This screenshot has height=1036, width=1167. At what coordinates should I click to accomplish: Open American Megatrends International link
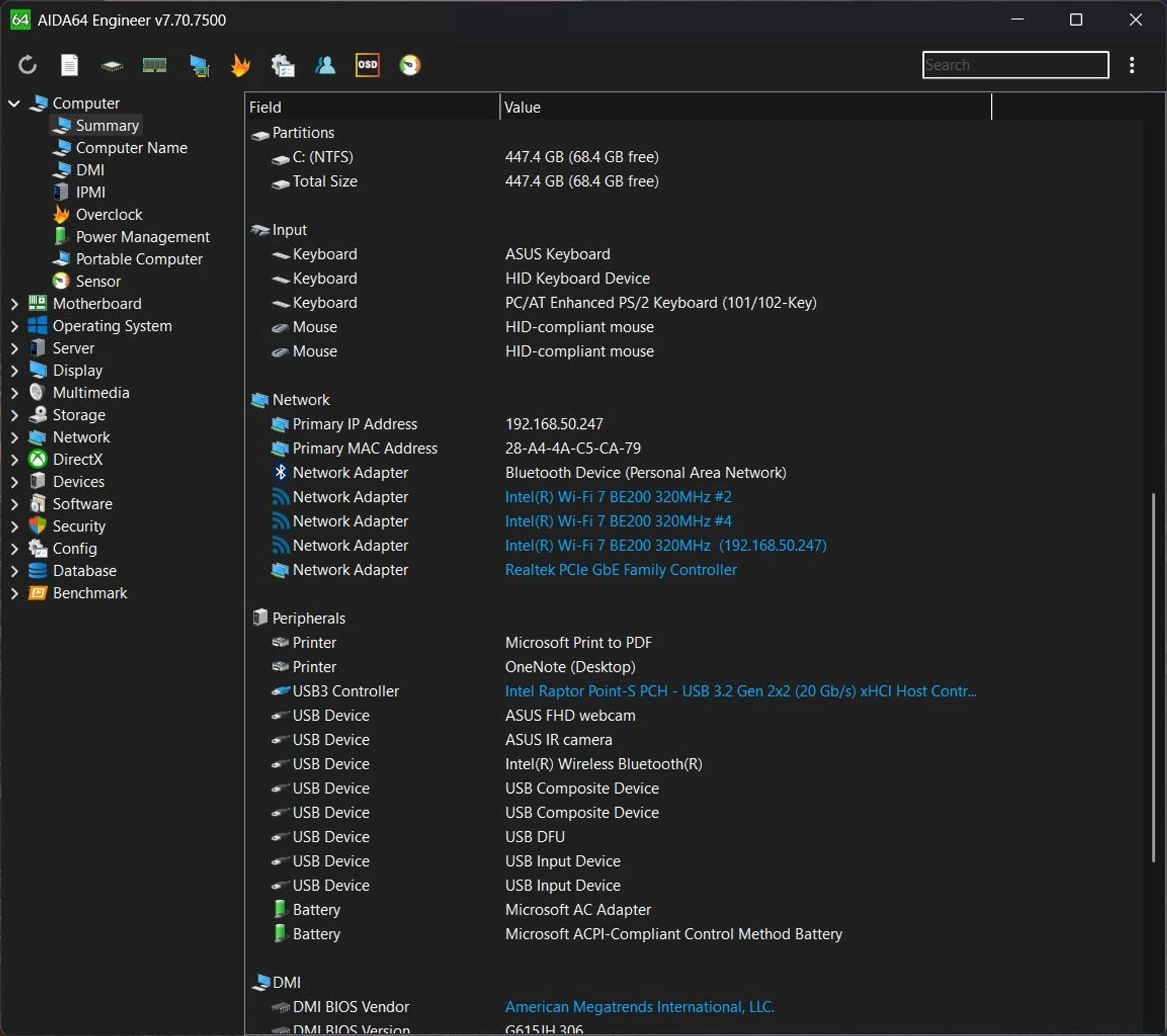point(639,1007)
